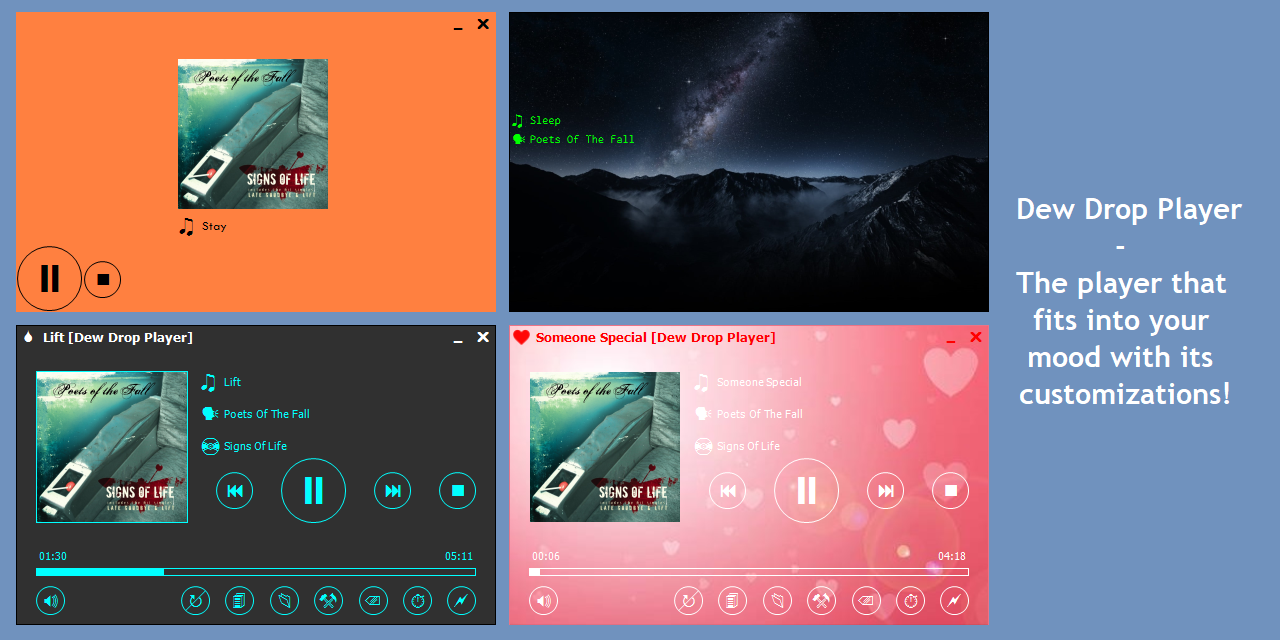Open the playlist in the dark player
The image size is (1280, 640).
tap(239, 601)
